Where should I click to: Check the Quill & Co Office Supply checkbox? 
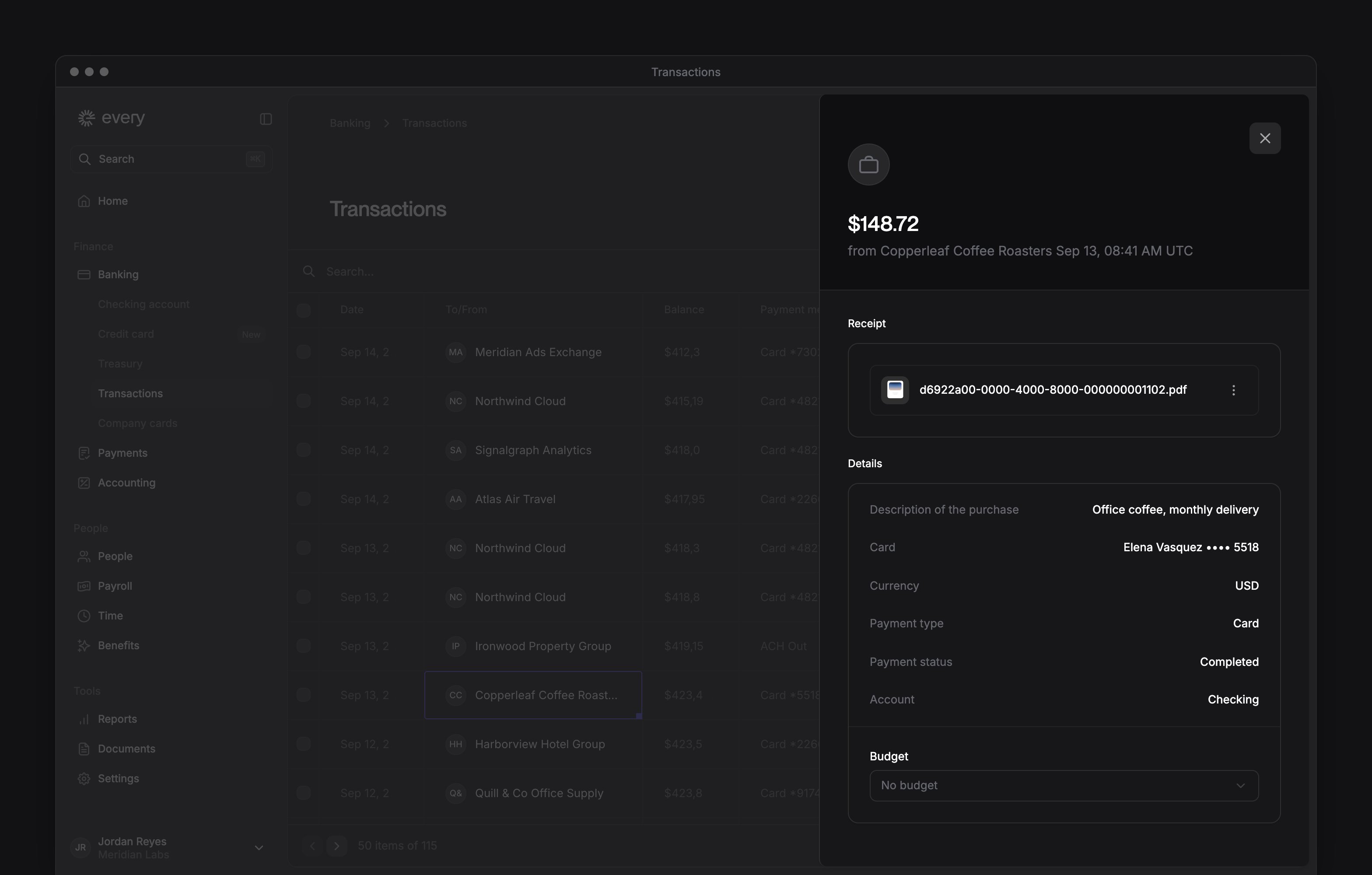tap(304, 793)
